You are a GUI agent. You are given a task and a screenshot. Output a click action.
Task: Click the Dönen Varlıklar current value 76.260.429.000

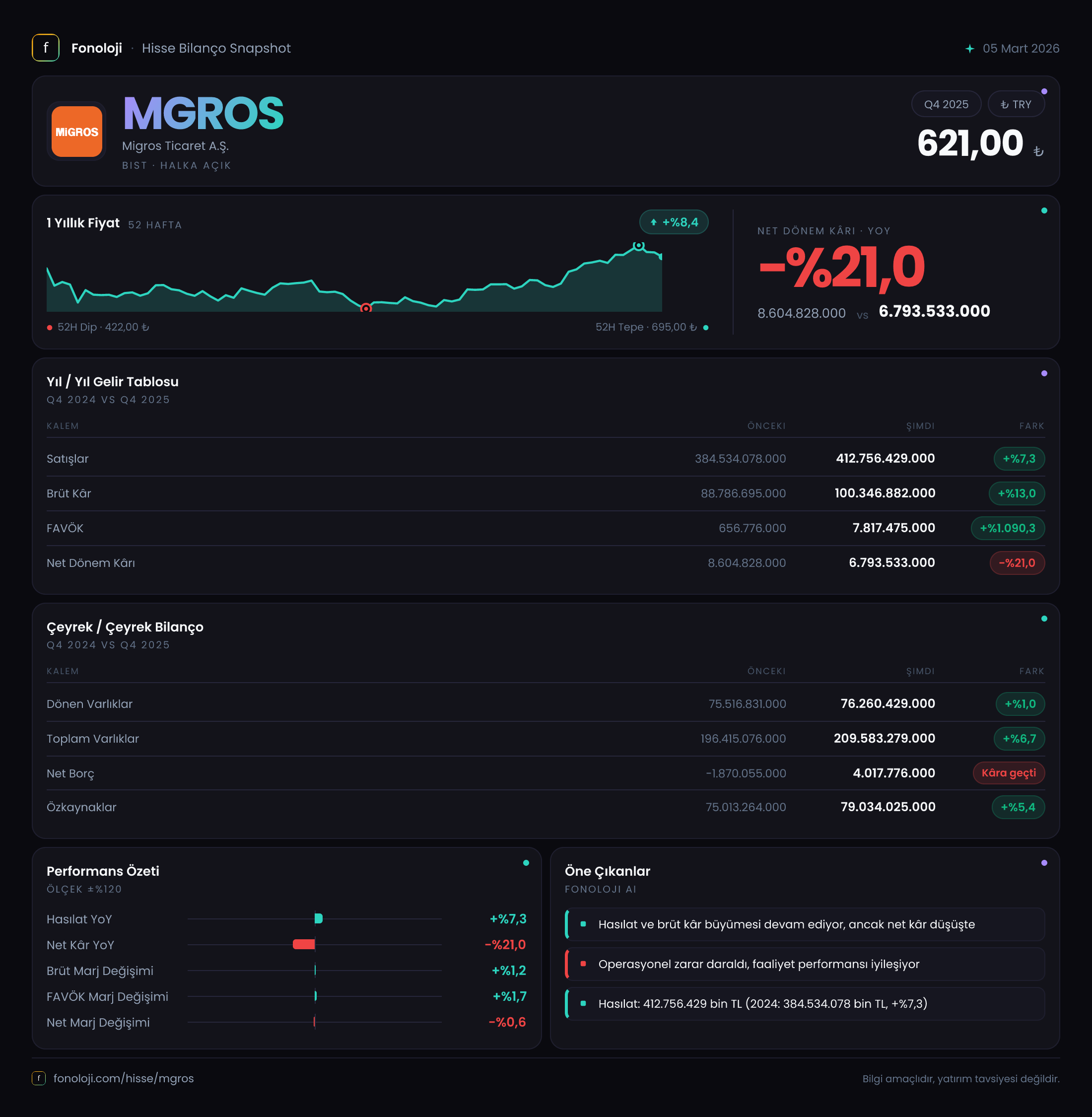(x=888, y=703)
